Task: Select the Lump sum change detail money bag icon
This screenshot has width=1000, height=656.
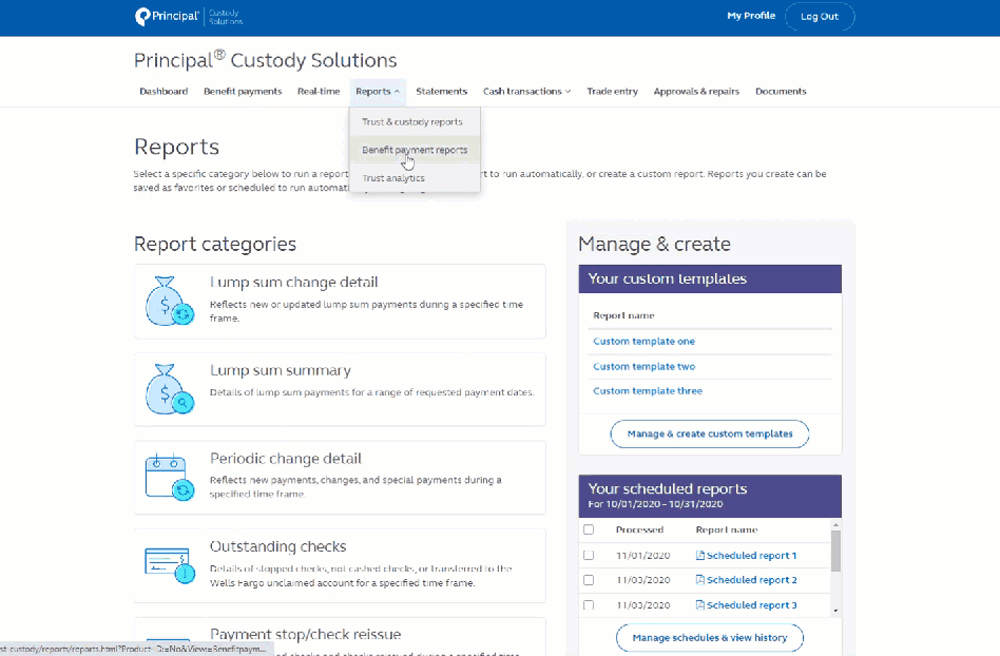Action: [167, 300]
